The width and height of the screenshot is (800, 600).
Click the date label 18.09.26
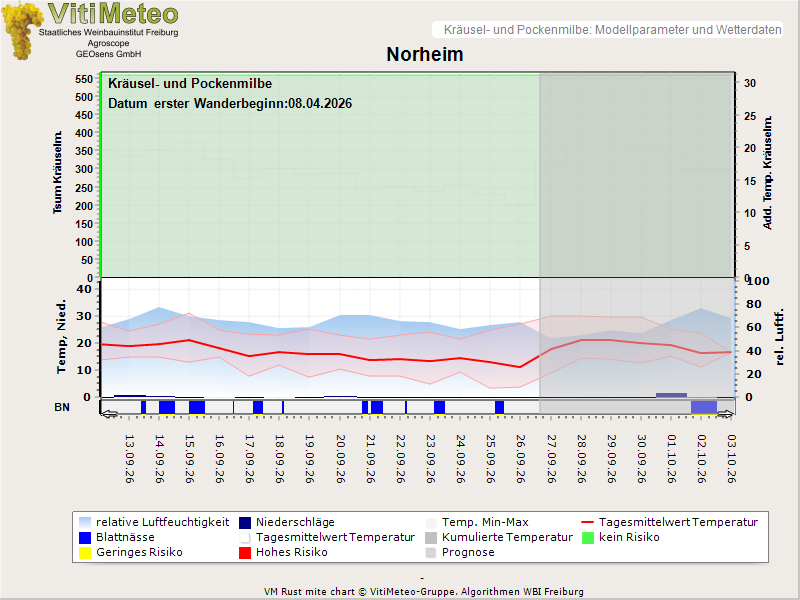pos(280,459)
